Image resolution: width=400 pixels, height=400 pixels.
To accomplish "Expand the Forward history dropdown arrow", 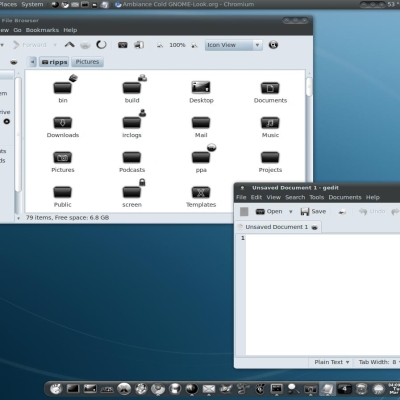I will [55, 45].
